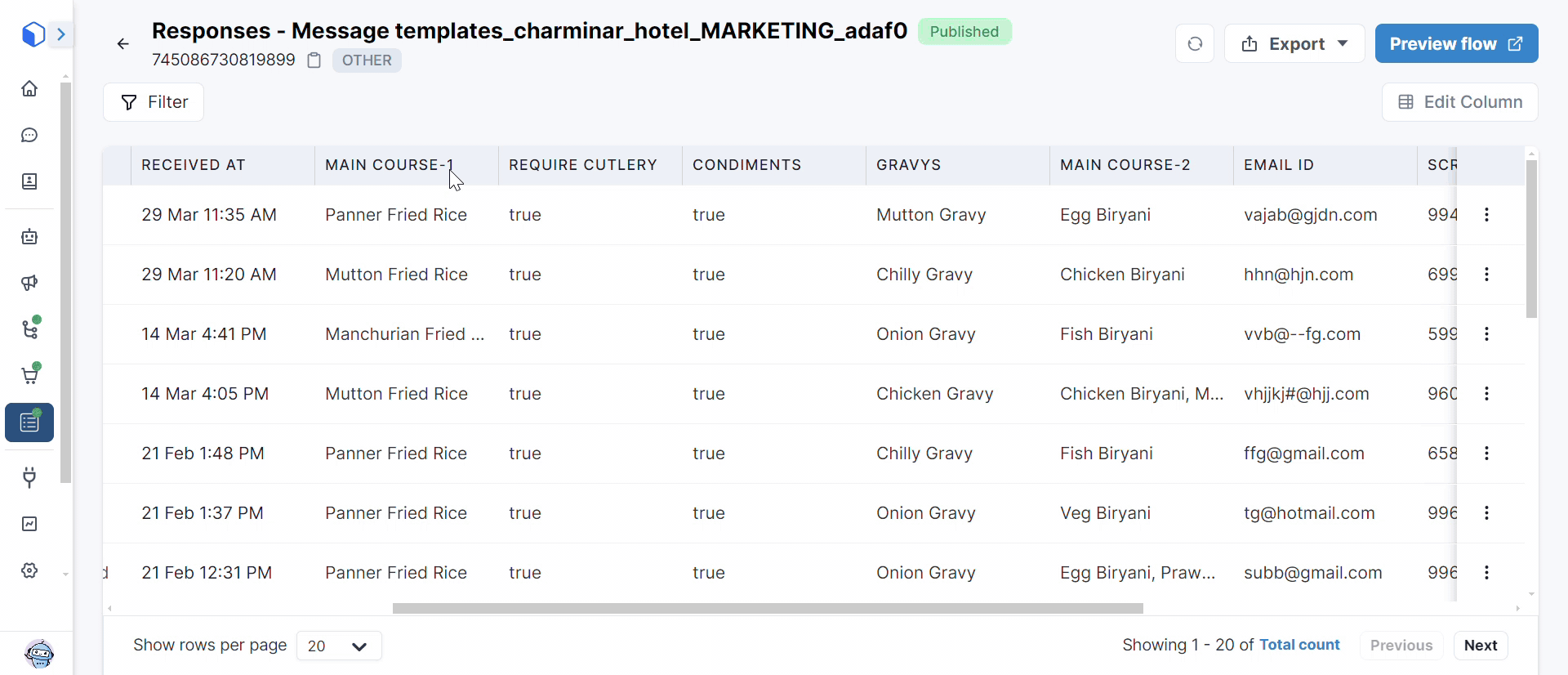Open the Filter button
Image resolution: width=1568 pixels, height=675 pixels.
click(154, 102)
